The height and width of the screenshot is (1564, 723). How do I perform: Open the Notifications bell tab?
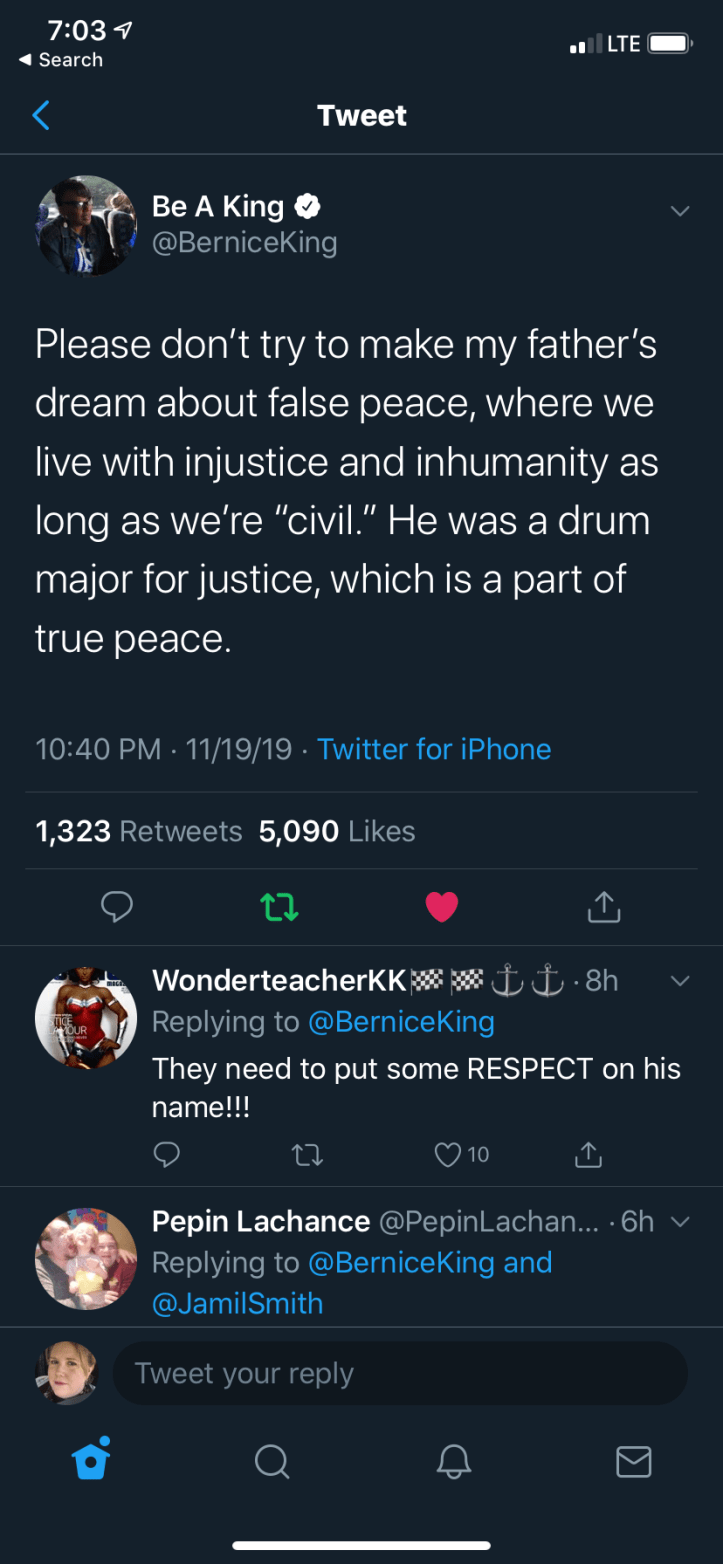click(x=453, y=1462)
